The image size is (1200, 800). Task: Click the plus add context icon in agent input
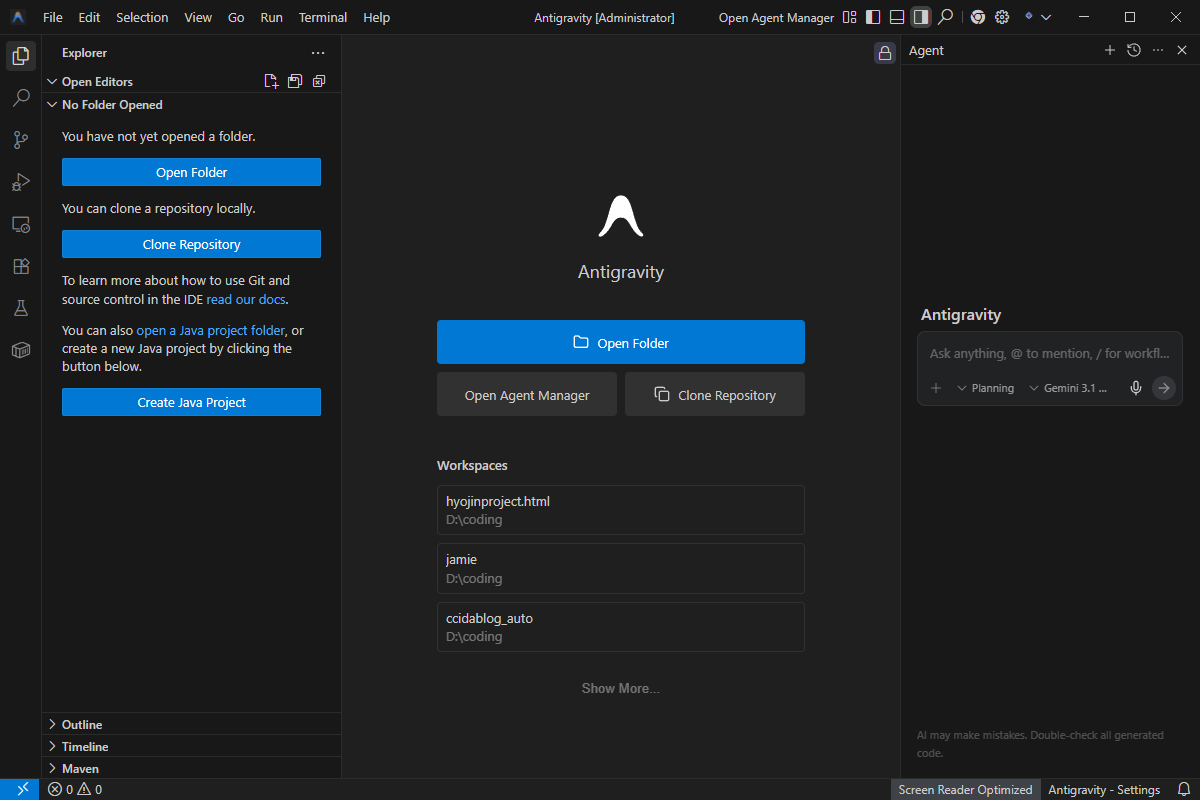click(x=936, y=388)
